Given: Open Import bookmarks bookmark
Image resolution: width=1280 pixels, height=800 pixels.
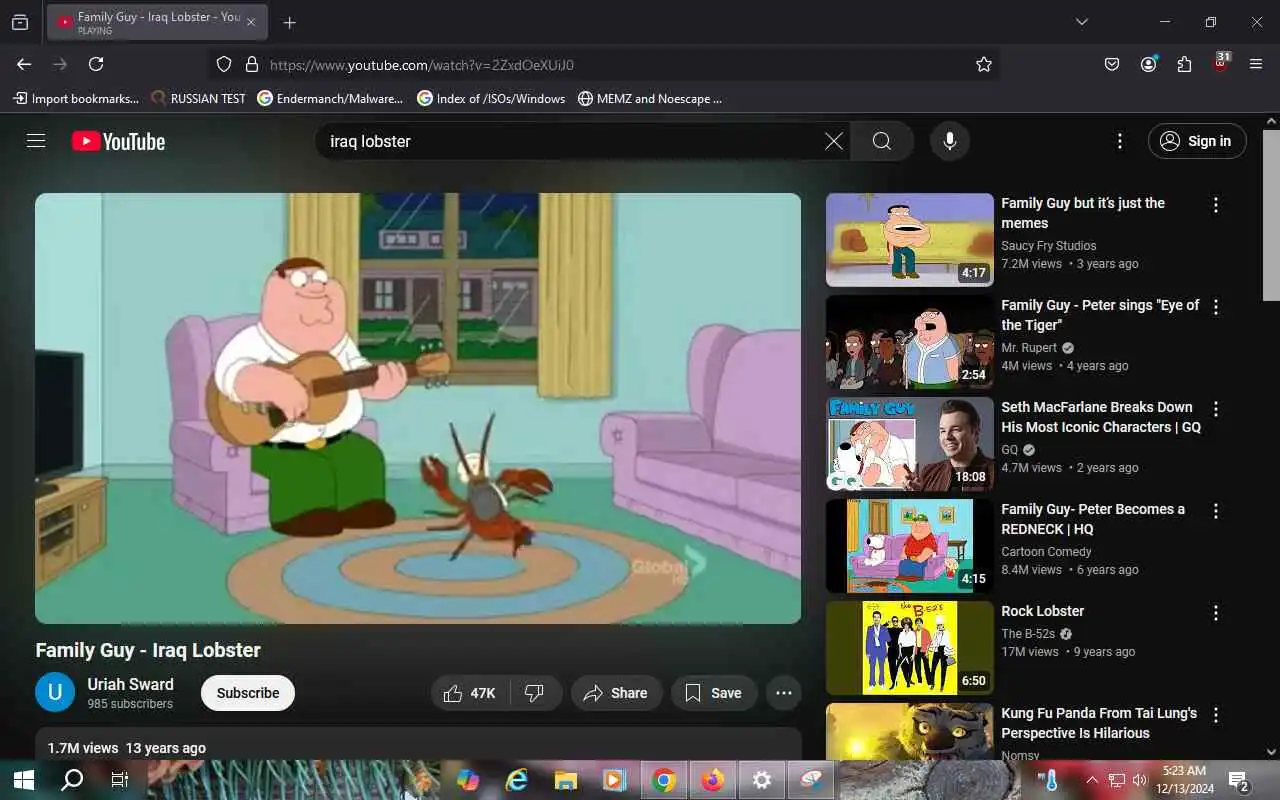Looking at the screenshot, I should 76,98.
